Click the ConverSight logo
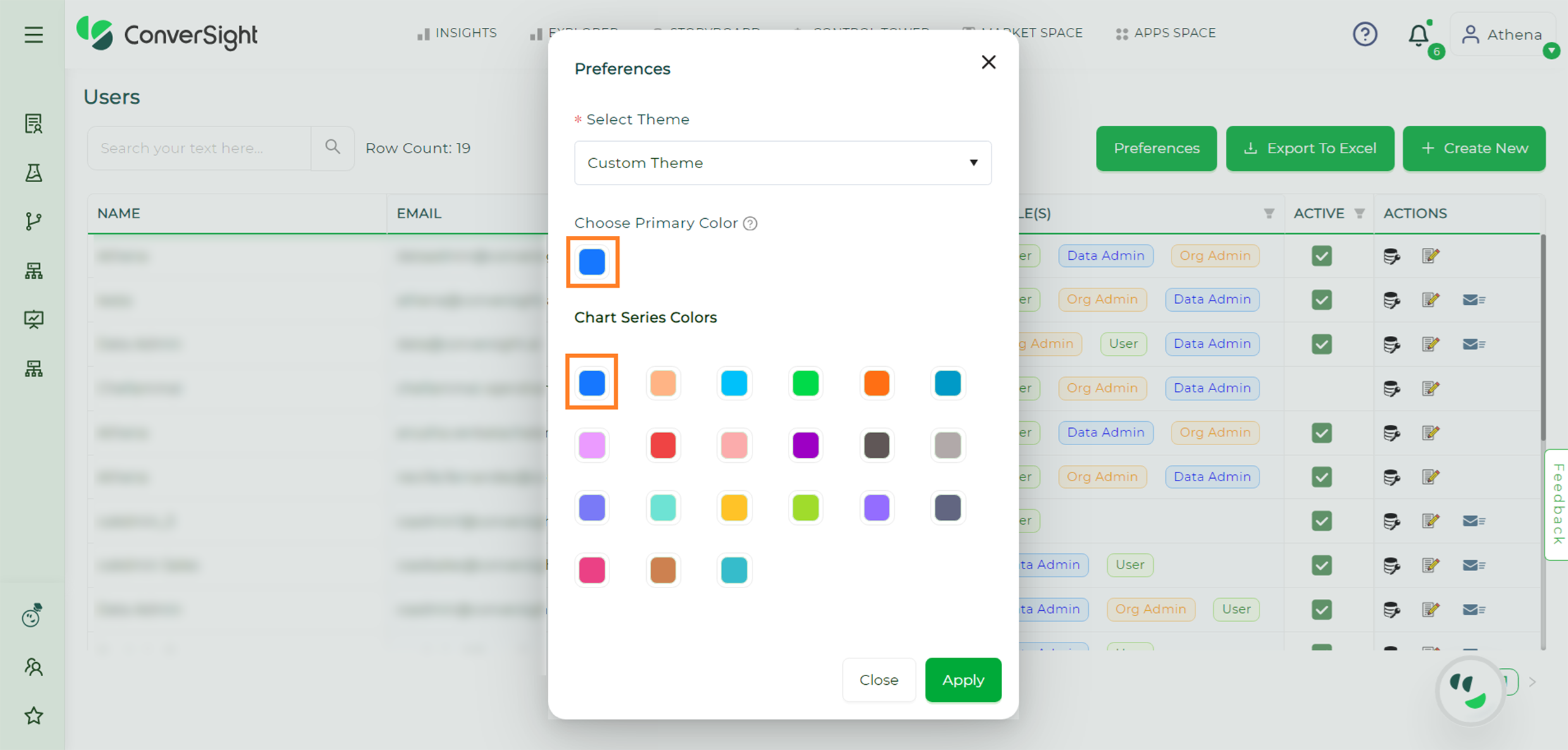The width and height of the screenshot is (1568, 750). (167, 34)
